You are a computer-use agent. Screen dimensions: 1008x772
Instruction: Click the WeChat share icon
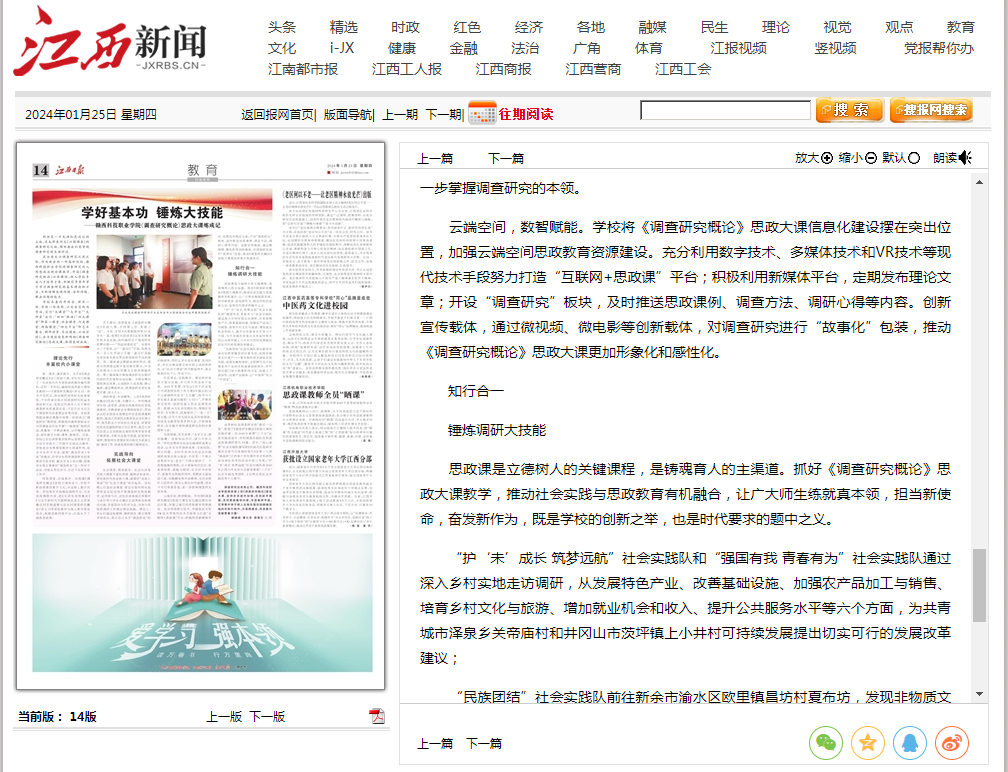825,742
